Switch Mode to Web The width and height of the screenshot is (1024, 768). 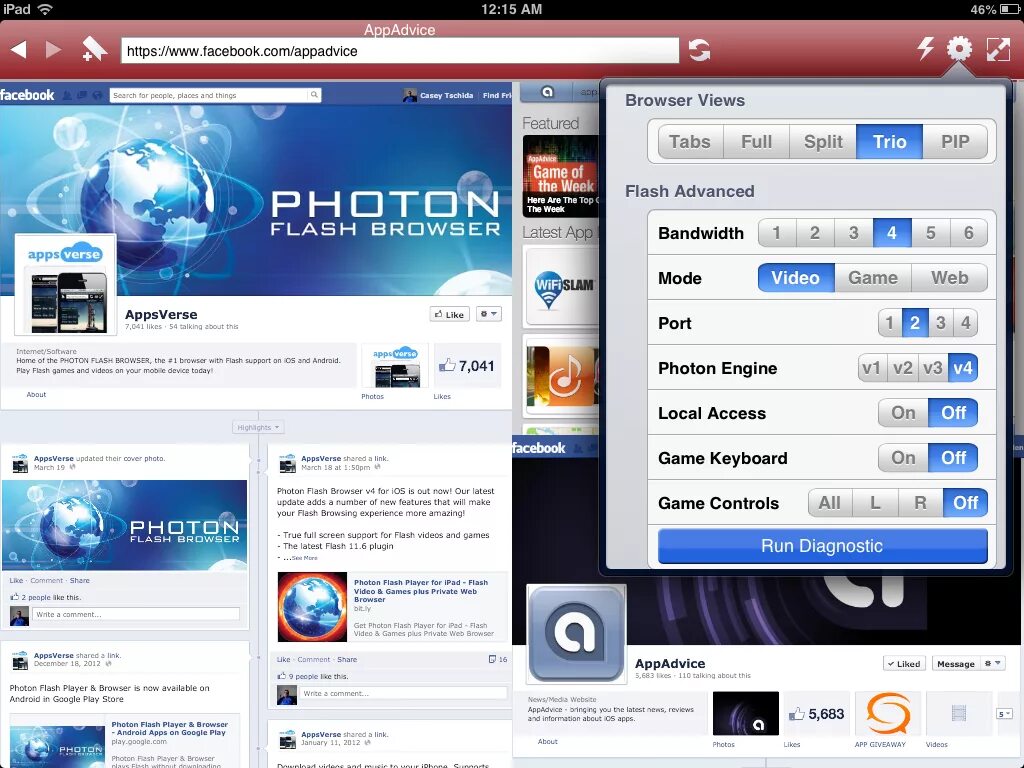(950, 278)
